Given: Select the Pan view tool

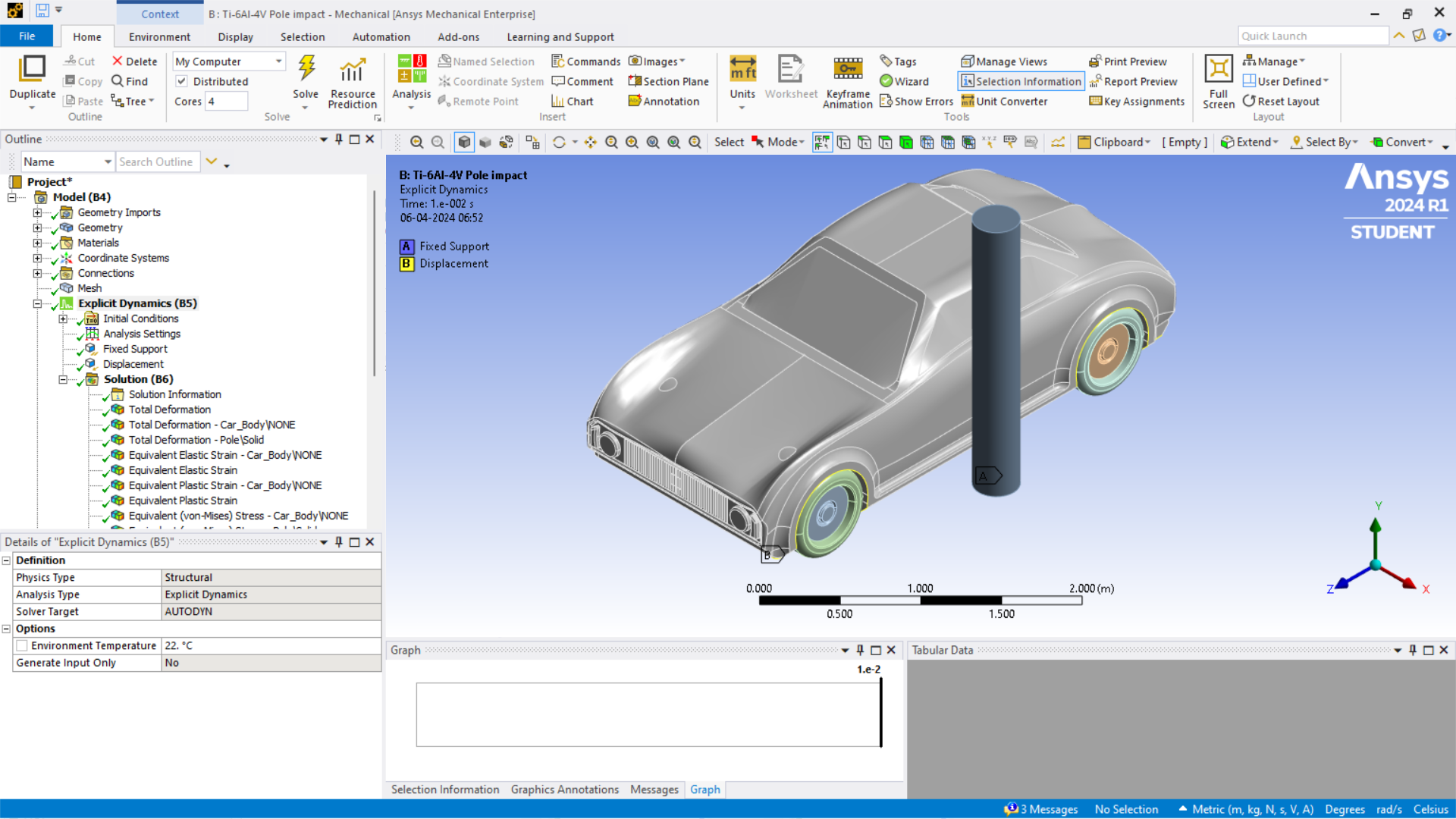Looking at the screenshot, I should point(590,142).
